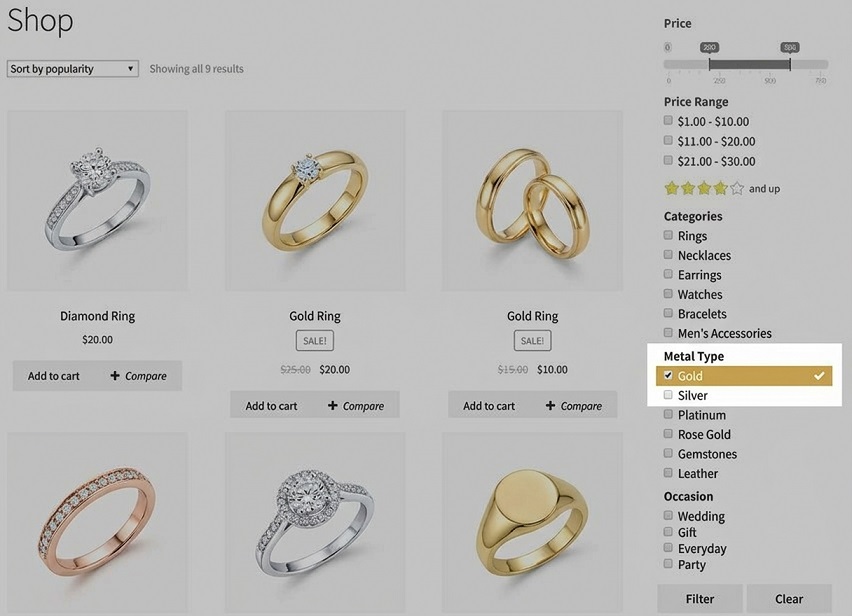Click the Clear button

pos(789,599)
